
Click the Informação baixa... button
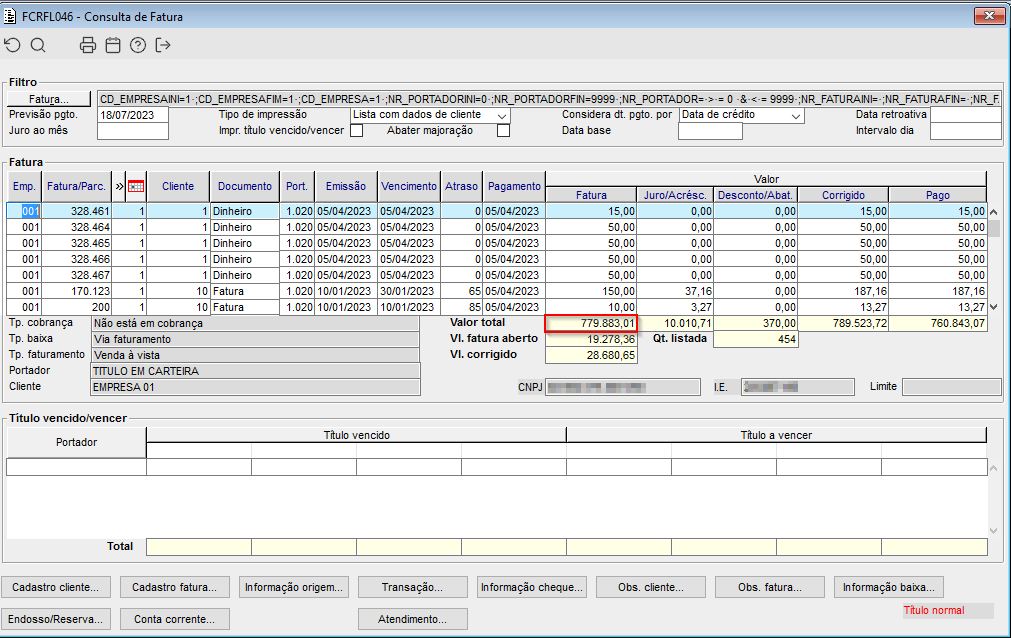(x=889, y=587)
